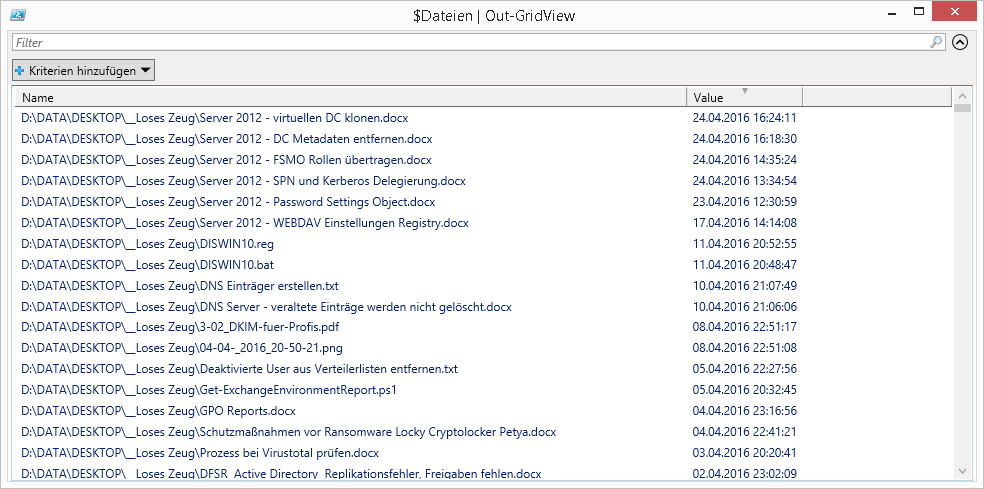Select the GPO Reports.docx row
Screen dimensions: 984x489
158,411
